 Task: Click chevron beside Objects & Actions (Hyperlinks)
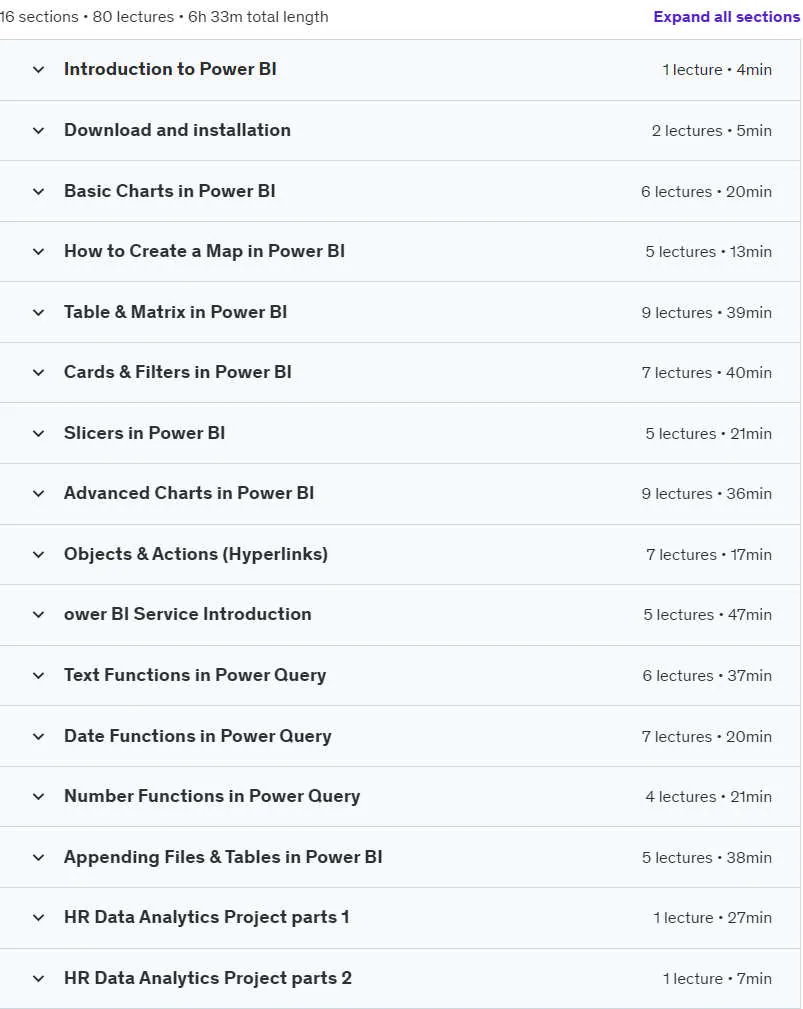tap(39, 555)
